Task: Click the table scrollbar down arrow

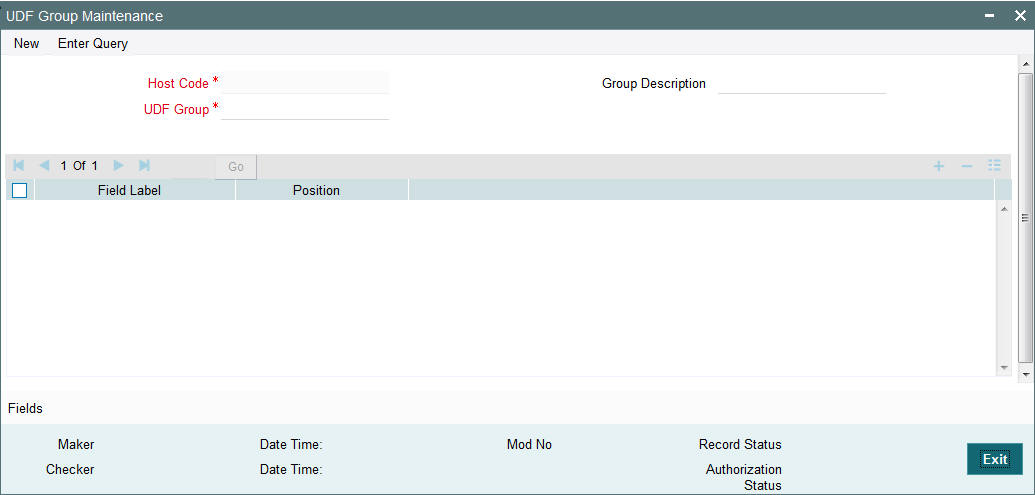Action: point(1004,367)
